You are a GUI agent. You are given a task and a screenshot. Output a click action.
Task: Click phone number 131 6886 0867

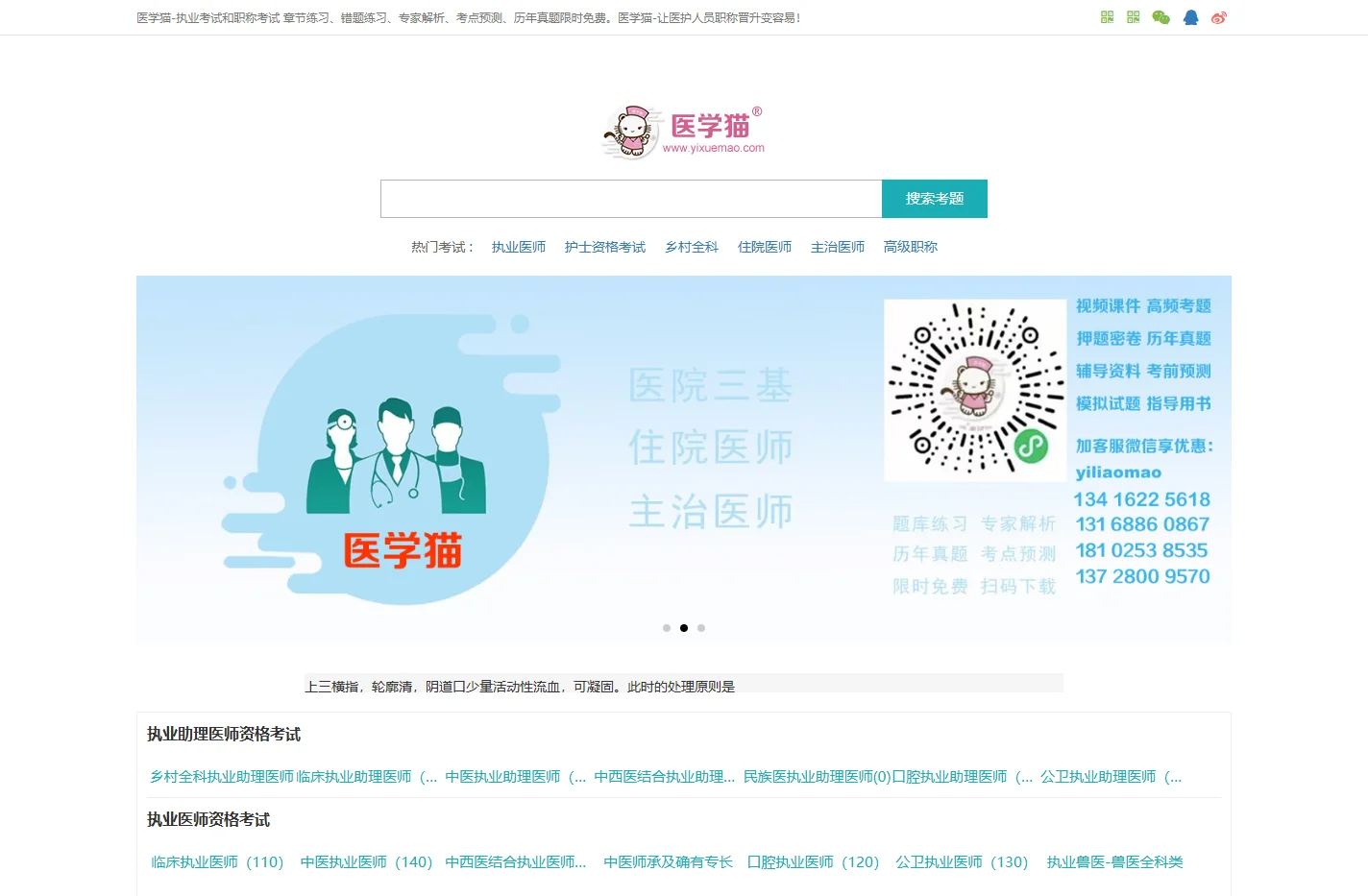(1142, 524)
